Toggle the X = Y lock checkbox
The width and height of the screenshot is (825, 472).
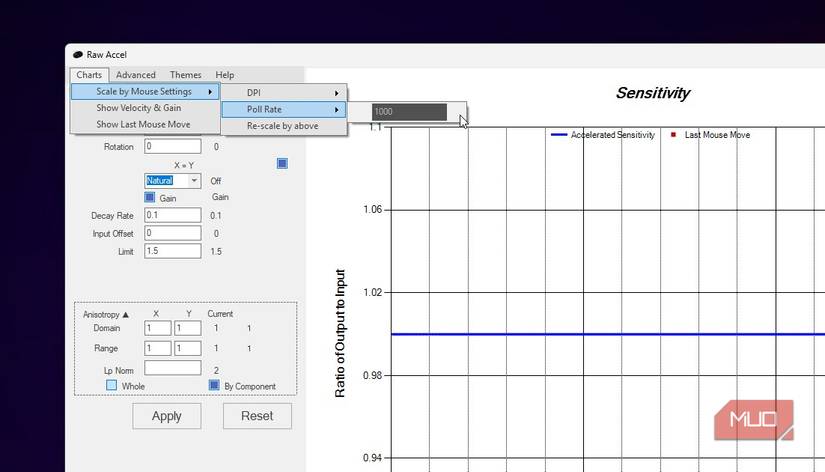point(282,164)
